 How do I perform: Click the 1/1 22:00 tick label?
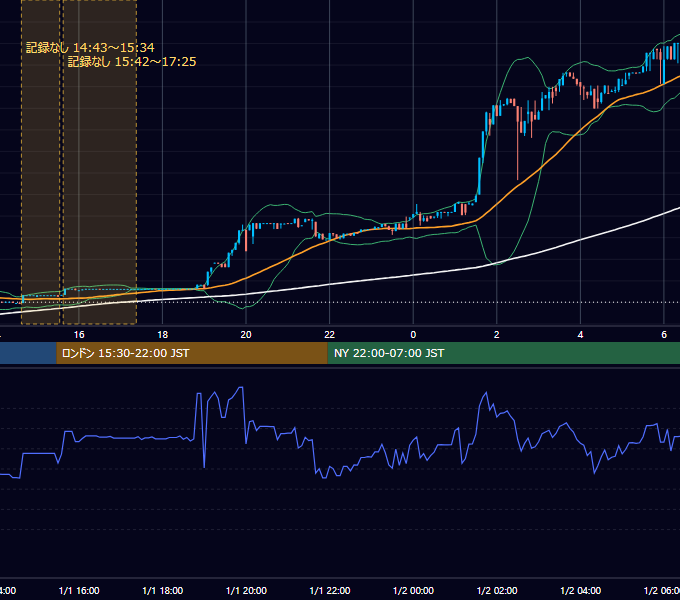[x=330, y=591]
